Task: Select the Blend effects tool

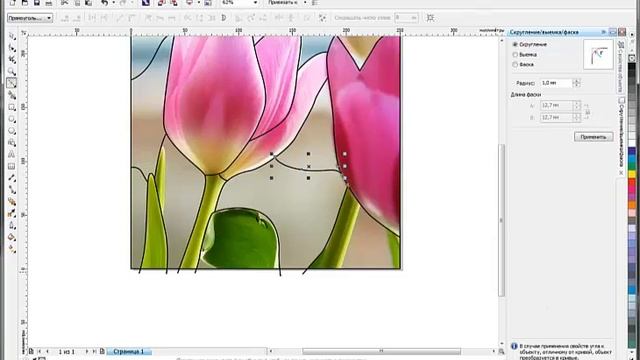Action: pos(12,202)
